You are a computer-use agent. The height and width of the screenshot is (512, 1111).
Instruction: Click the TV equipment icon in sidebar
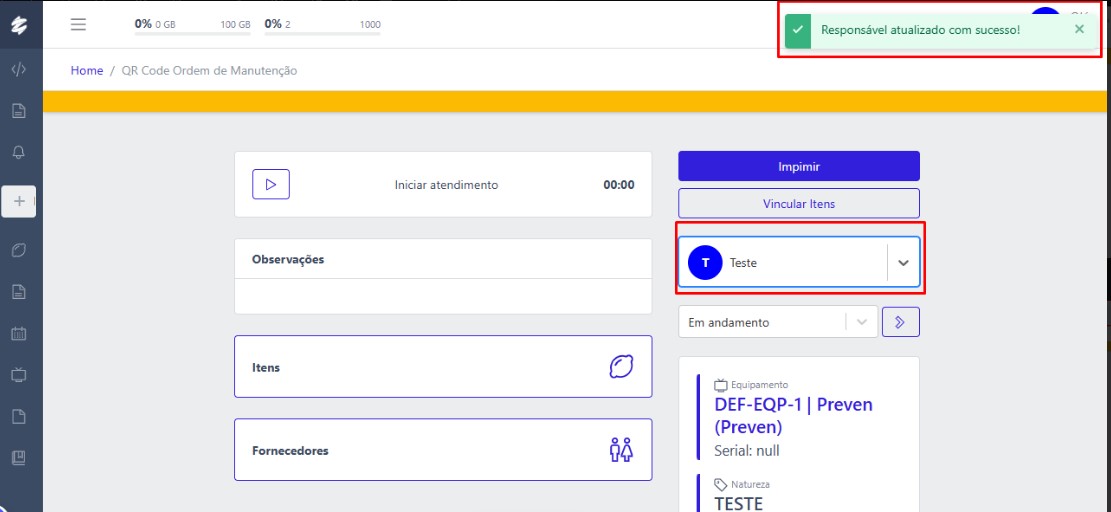pos(18,375)
